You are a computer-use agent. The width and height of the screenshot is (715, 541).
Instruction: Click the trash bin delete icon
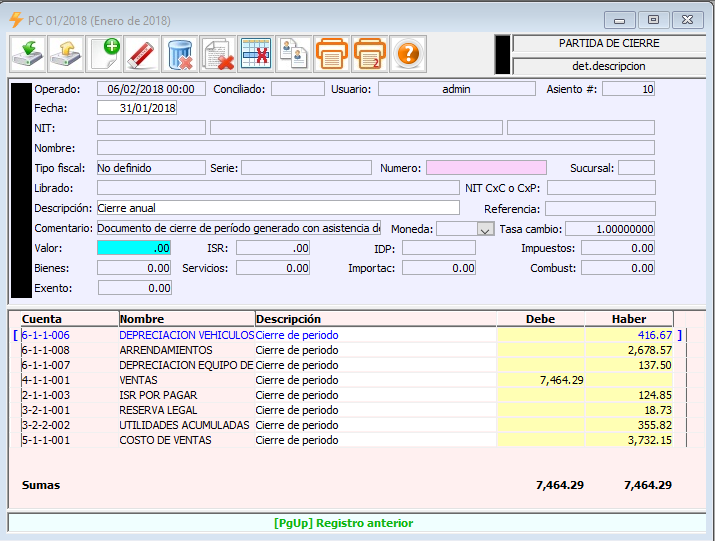(180, 53)
